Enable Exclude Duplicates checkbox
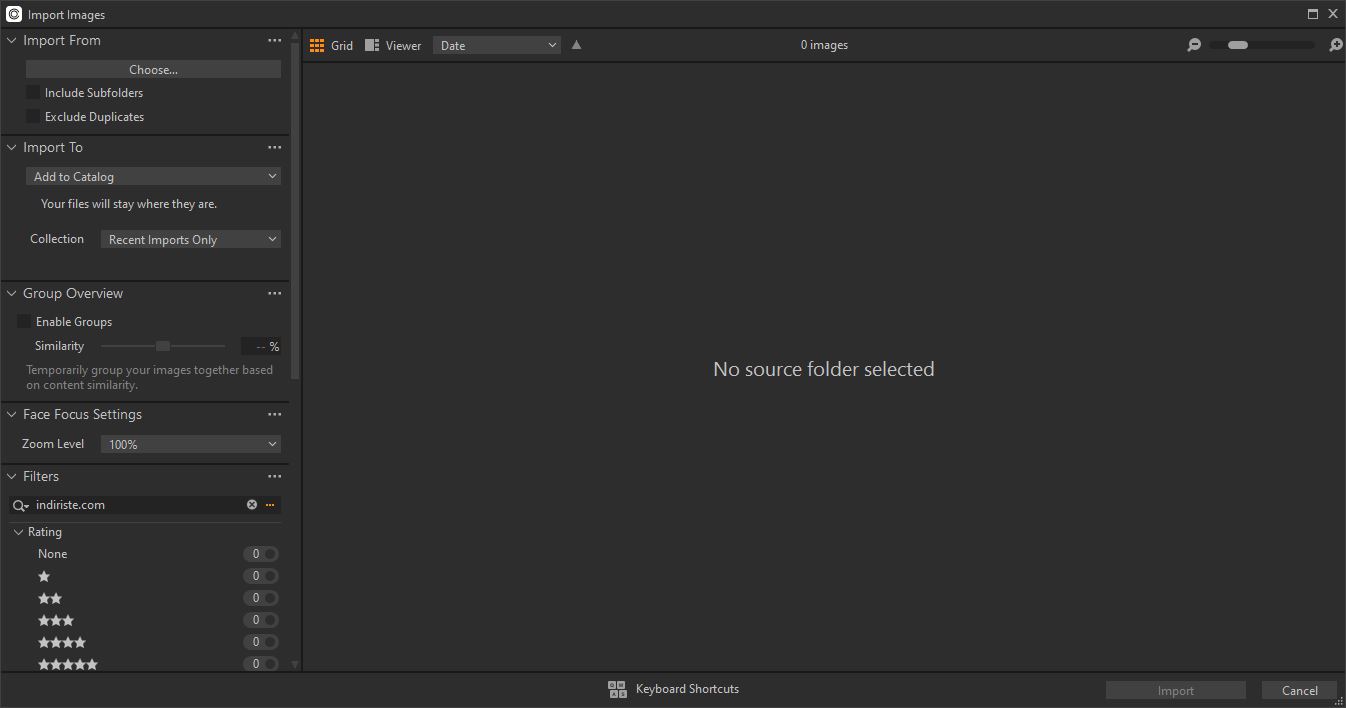Viewport: 1346px width, 708px height. click(33, 117)
